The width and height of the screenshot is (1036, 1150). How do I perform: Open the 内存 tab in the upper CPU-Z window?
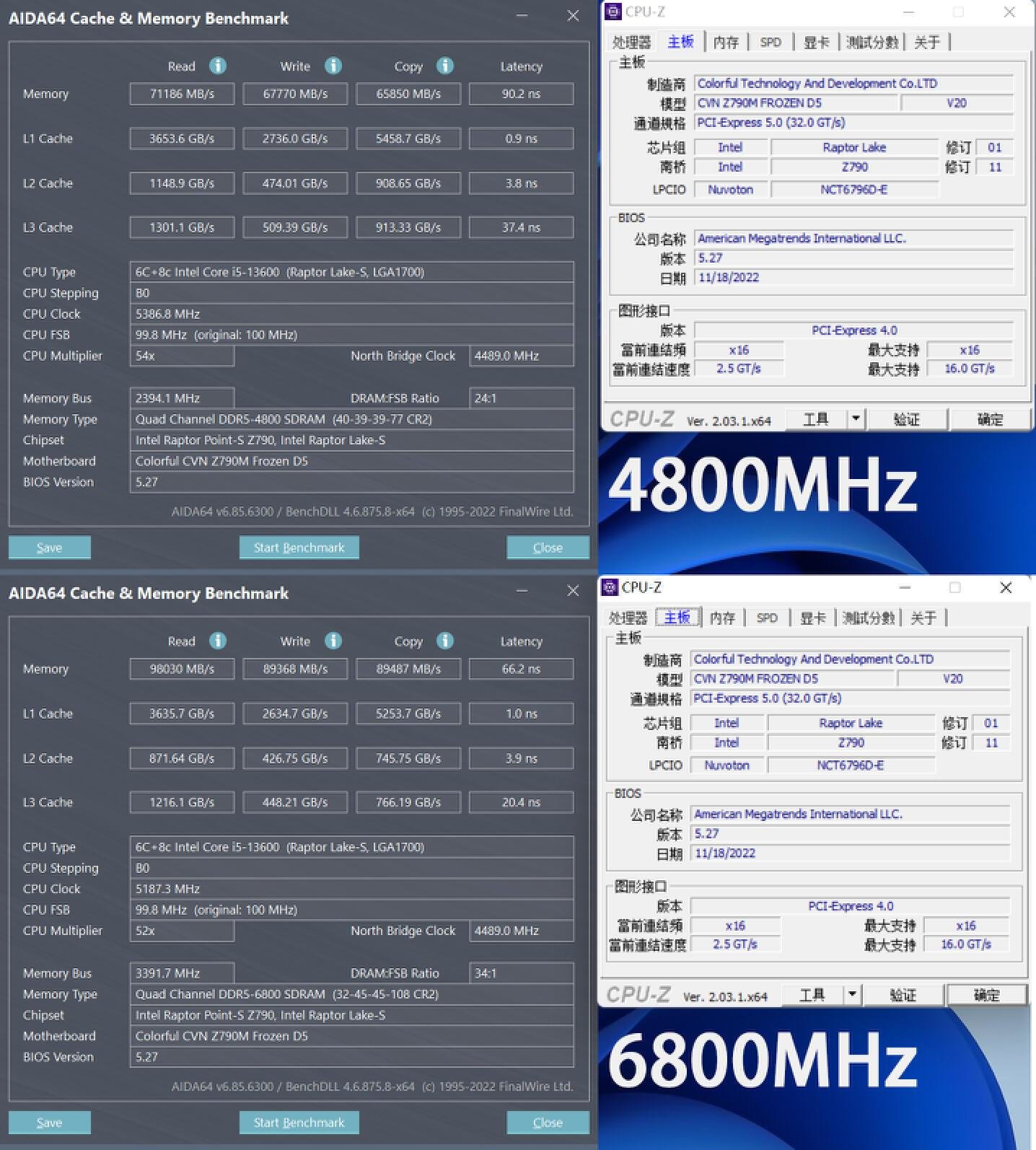click(x=726, y=42)
